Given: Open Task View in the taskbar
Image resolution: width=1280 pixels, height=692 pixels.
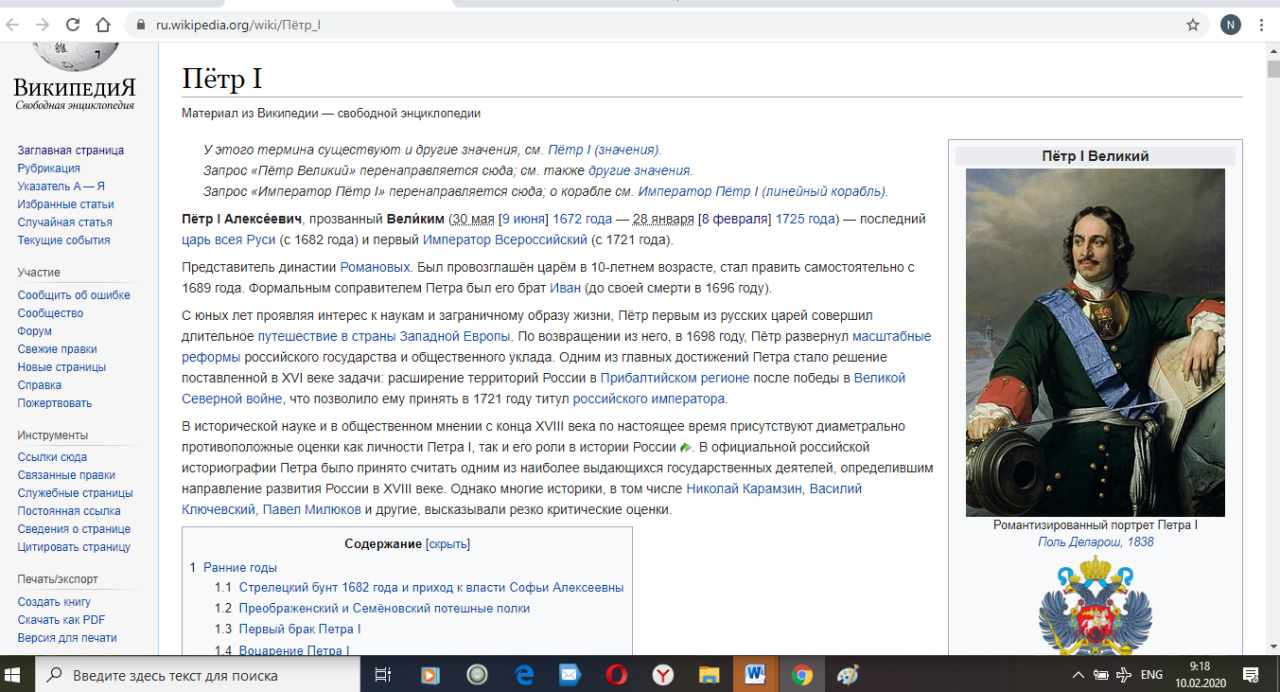Looking at the screenshot, I should tap(382, 675).
